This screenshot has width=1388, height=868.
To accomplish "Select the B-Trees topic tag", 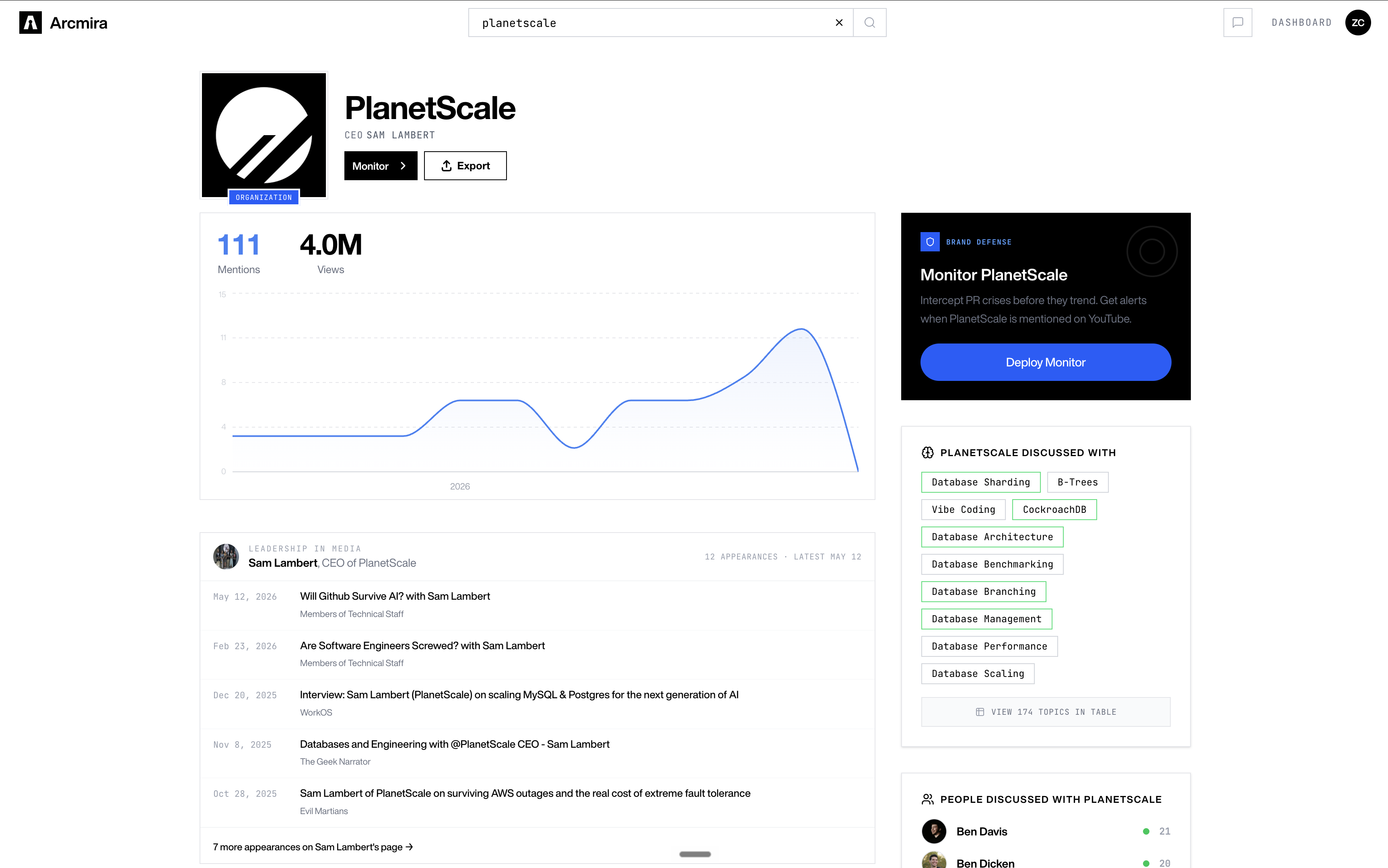I will (x=1077, y=482).
